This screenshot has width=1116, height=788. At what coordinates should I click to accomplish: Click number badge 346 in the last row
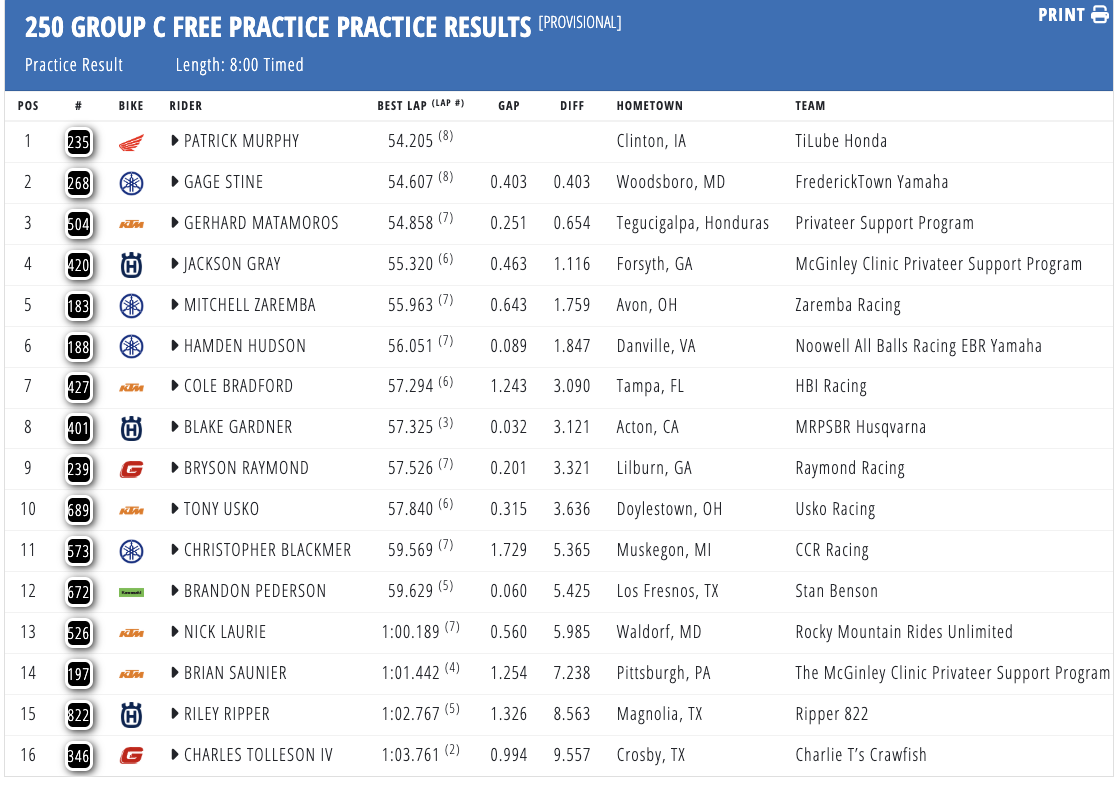[x=79, y=755]
